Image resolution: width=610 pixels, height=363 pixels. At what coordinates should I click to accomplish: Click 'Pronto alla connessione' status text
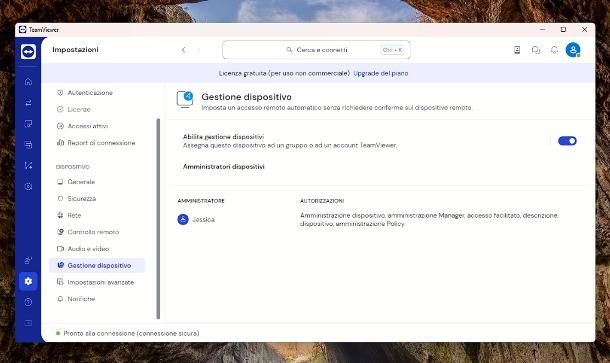(x=131, y=333)
